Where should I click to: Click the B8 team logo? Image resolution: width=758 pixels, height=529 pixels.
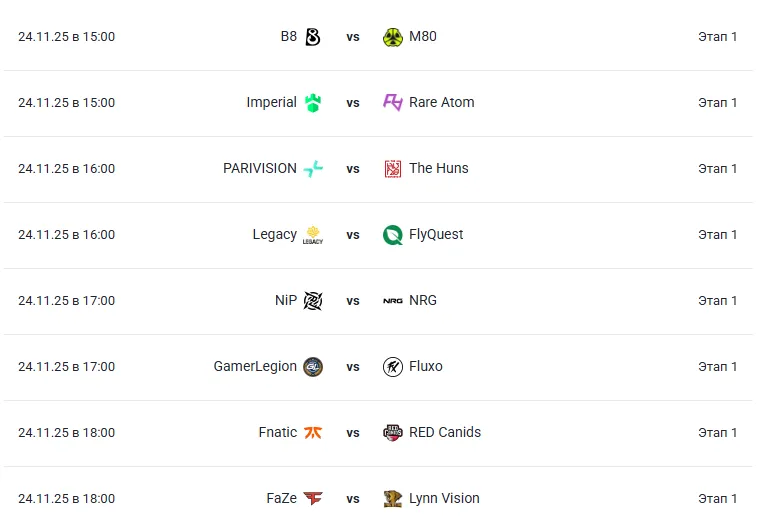click(313, 37)
